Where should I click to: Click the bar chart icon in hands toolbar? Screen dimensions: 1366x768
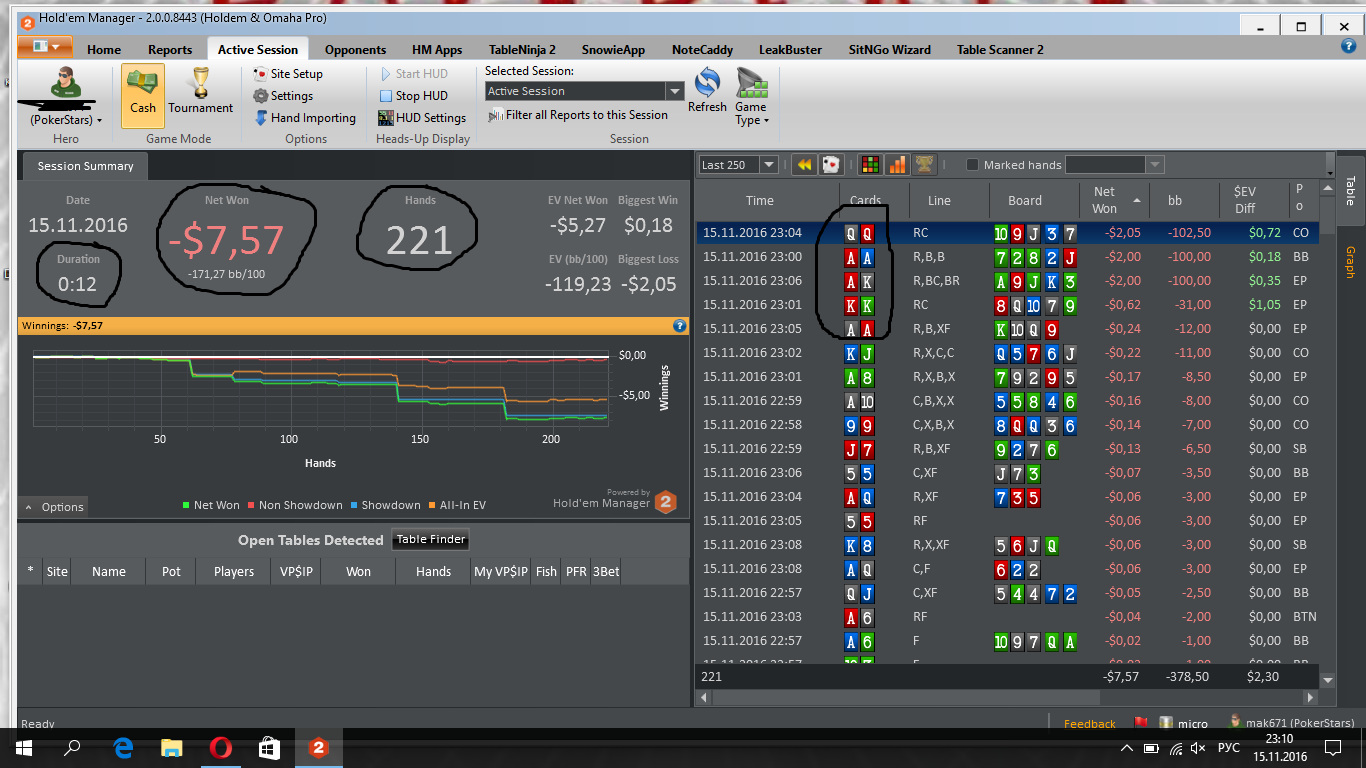(898, 165)
